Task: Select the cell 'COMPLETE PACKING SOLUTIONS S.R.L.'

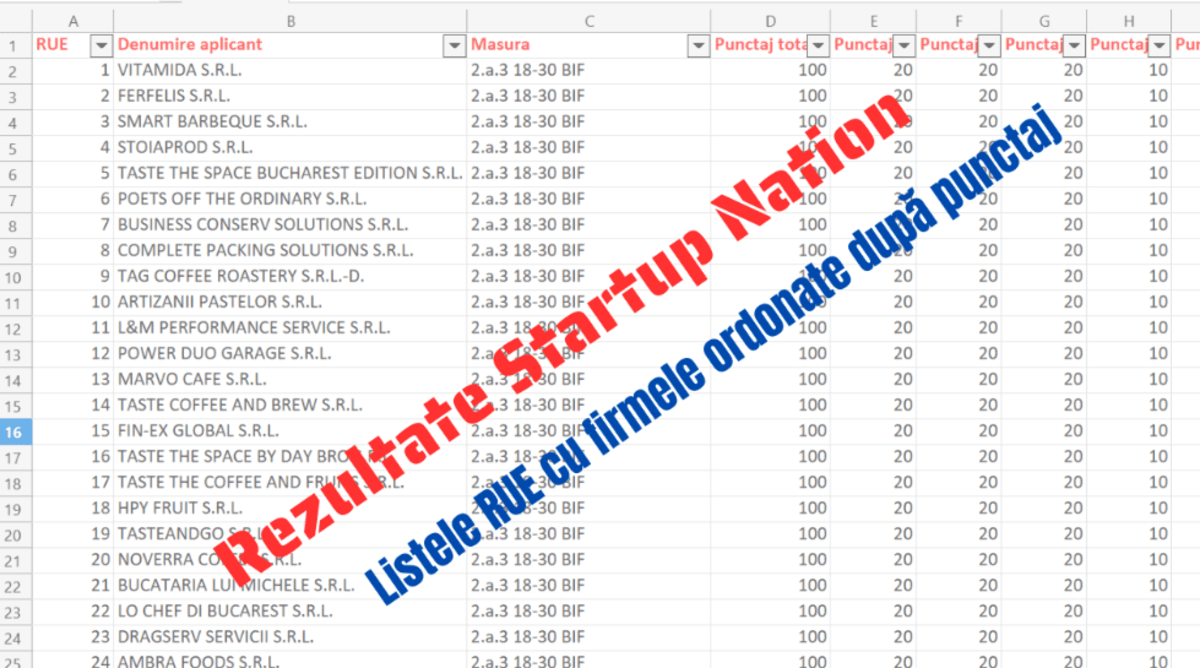Action: pyautogui.click(x=291, y=250)
